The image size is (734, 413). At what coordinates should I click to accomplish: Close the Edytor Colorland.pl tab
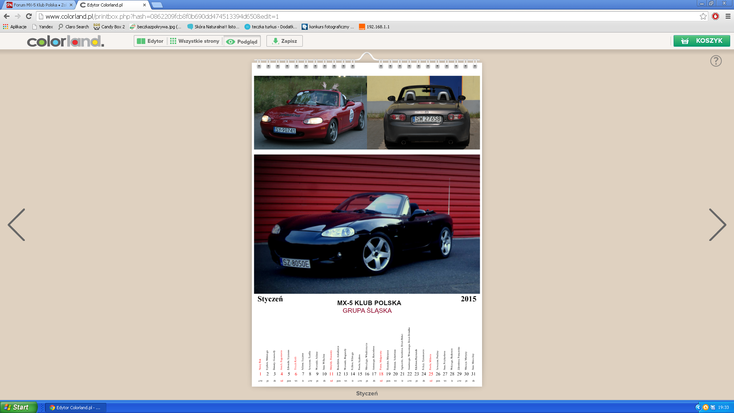[x=144, y=5]
